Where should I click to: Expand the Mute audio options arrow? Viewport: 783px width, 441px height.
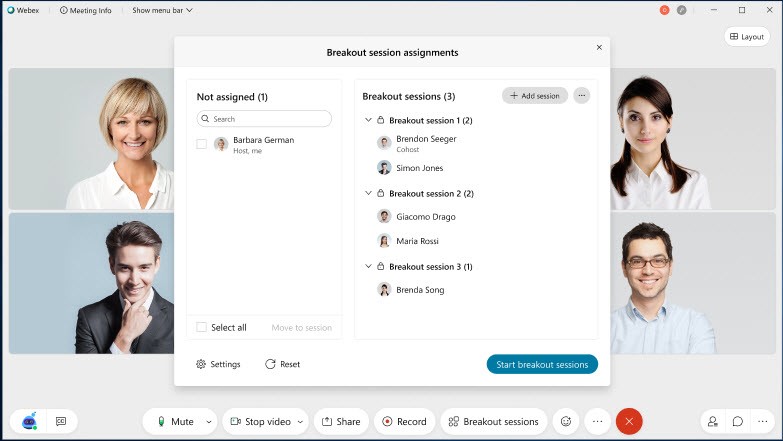[209, 422]
